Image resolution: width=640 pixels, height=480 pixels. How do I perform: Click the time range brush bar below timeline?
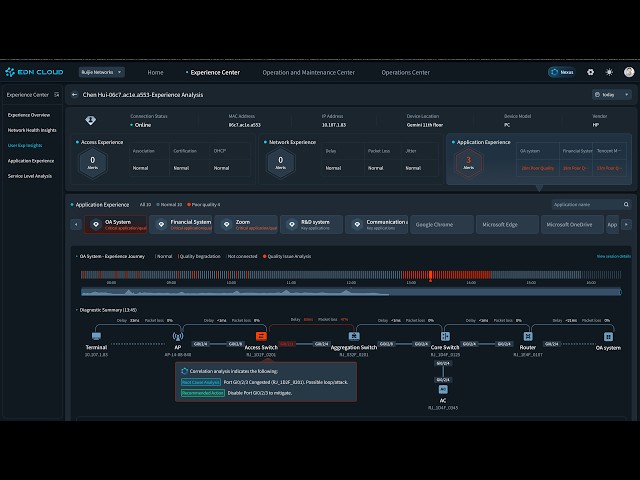[351, 292]
